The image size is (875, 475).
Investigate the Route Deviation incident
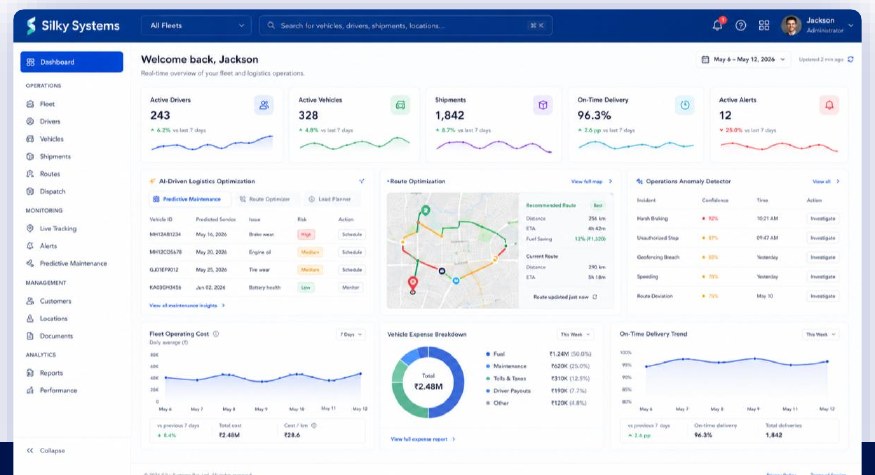point(823,296)
